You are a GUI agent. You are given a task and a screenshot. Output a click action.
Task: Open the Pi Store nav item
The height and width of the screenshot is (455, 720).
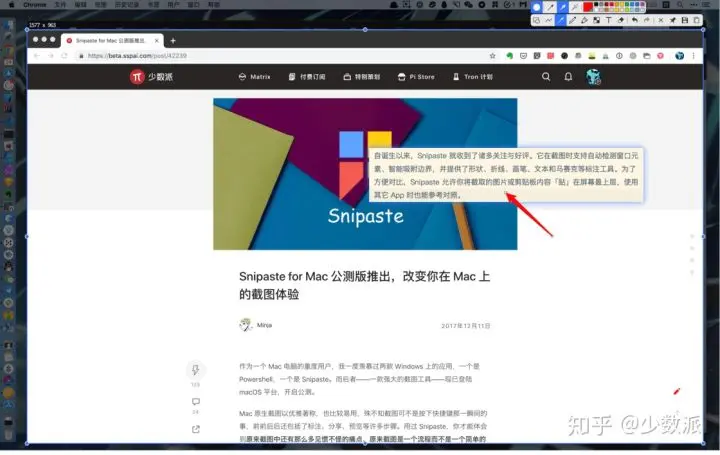416,77
